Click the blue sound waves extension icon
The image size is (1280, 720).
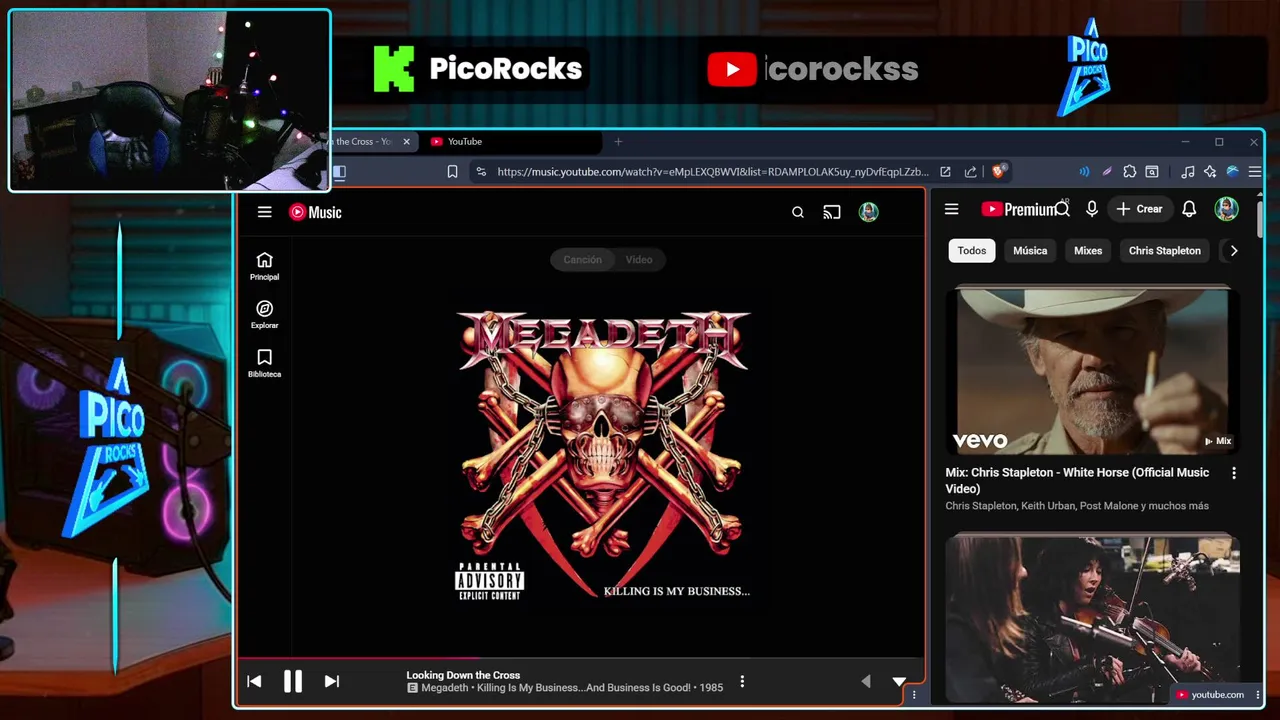point(1084,172)
